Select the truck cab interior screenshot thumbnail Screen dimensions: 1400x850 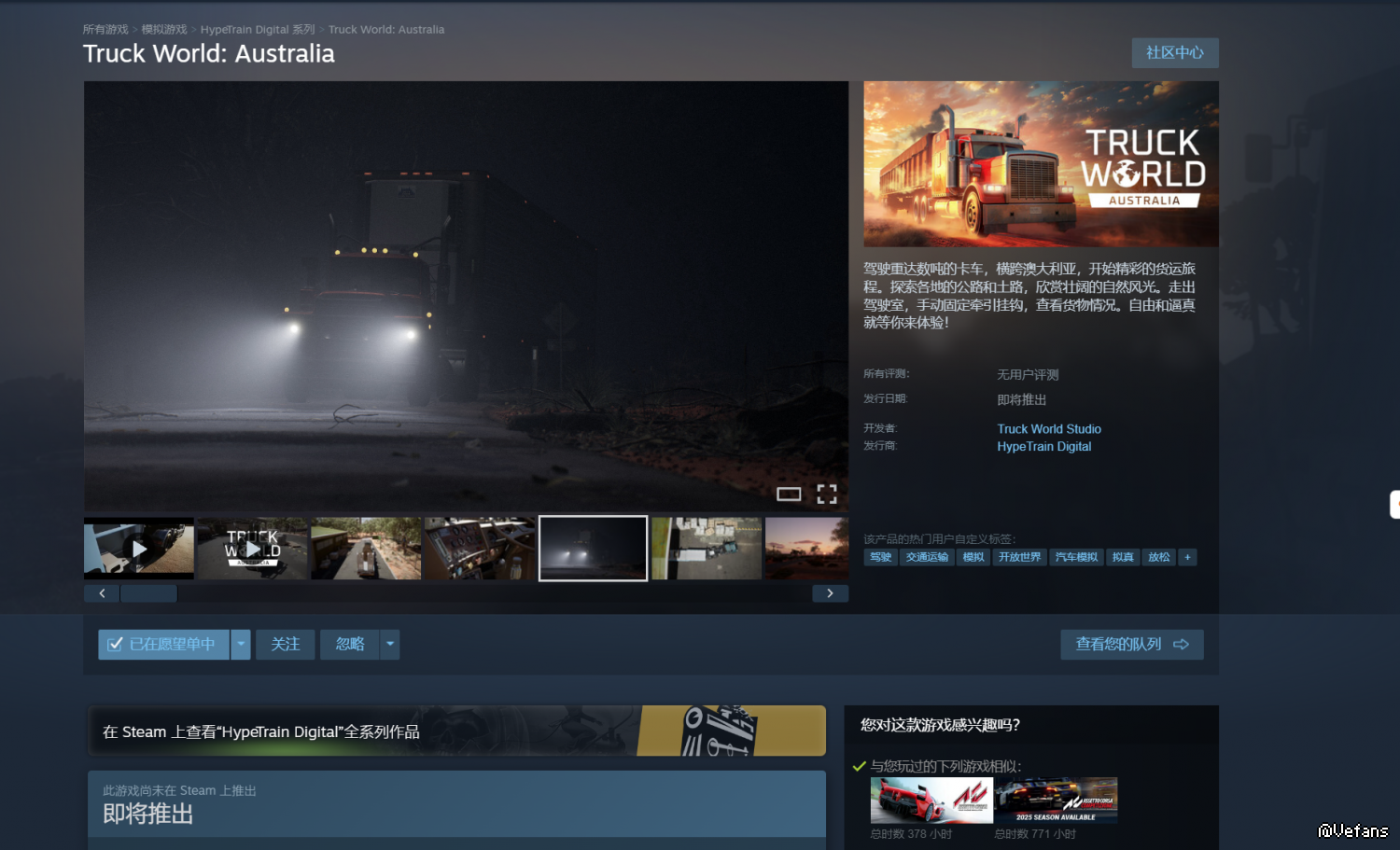pyautogui.click(x=480, y=549)
